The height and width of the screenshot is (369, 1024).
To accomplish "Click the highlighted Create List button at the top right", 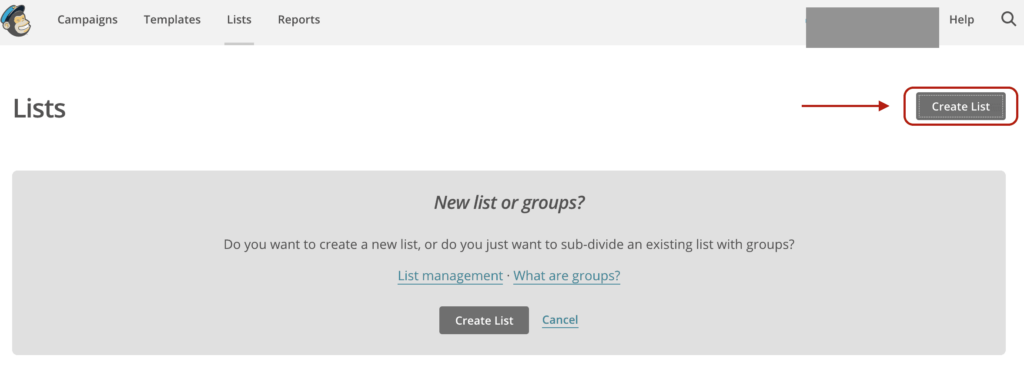I will [x=961, y=106].
